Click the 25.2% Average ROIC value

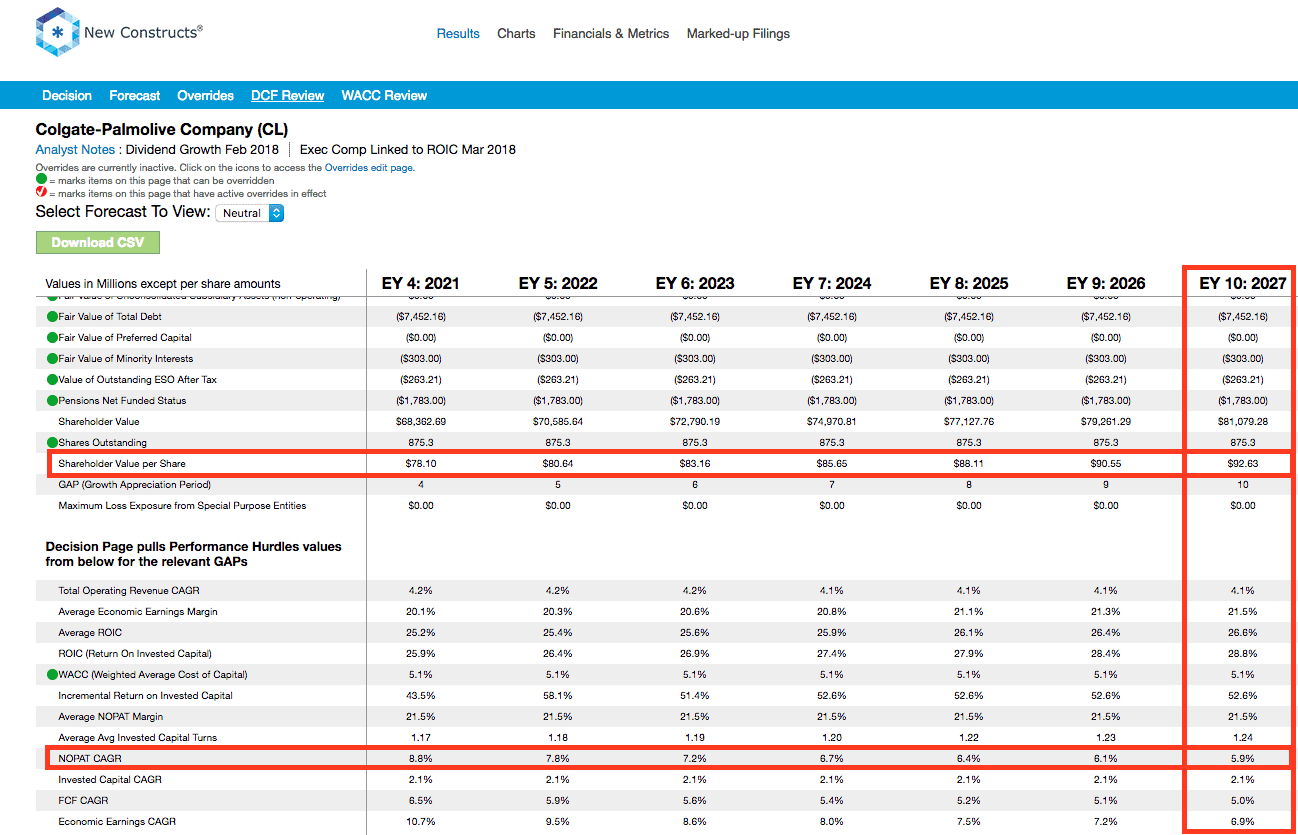tap(421, 632)
